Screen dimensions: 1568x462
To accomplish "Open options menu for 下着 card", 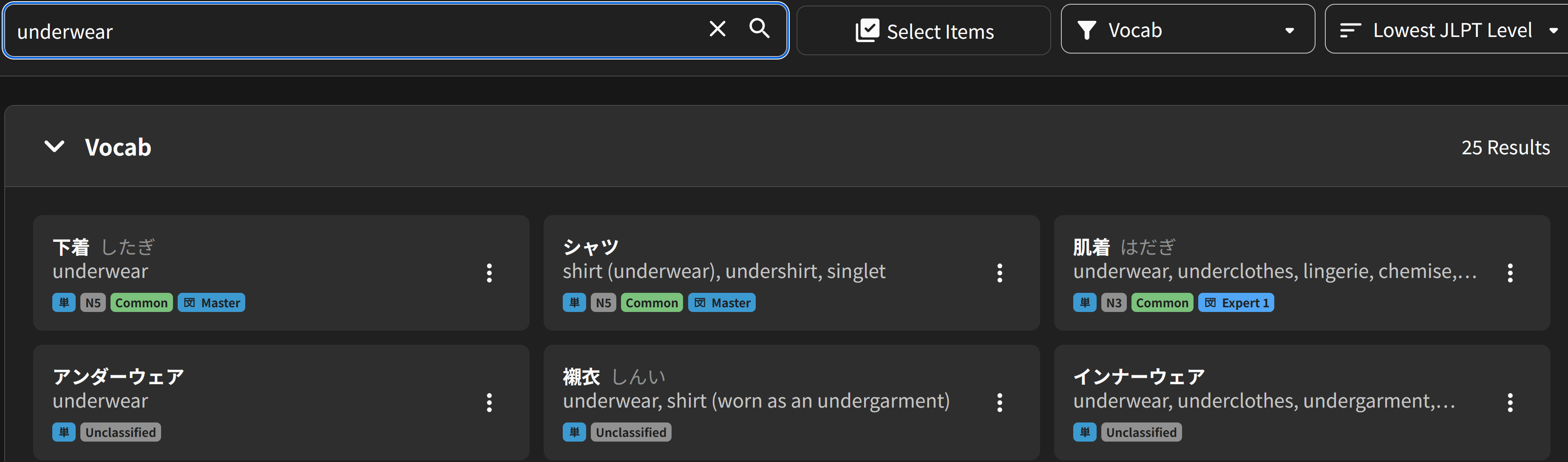I will point(489,273).
